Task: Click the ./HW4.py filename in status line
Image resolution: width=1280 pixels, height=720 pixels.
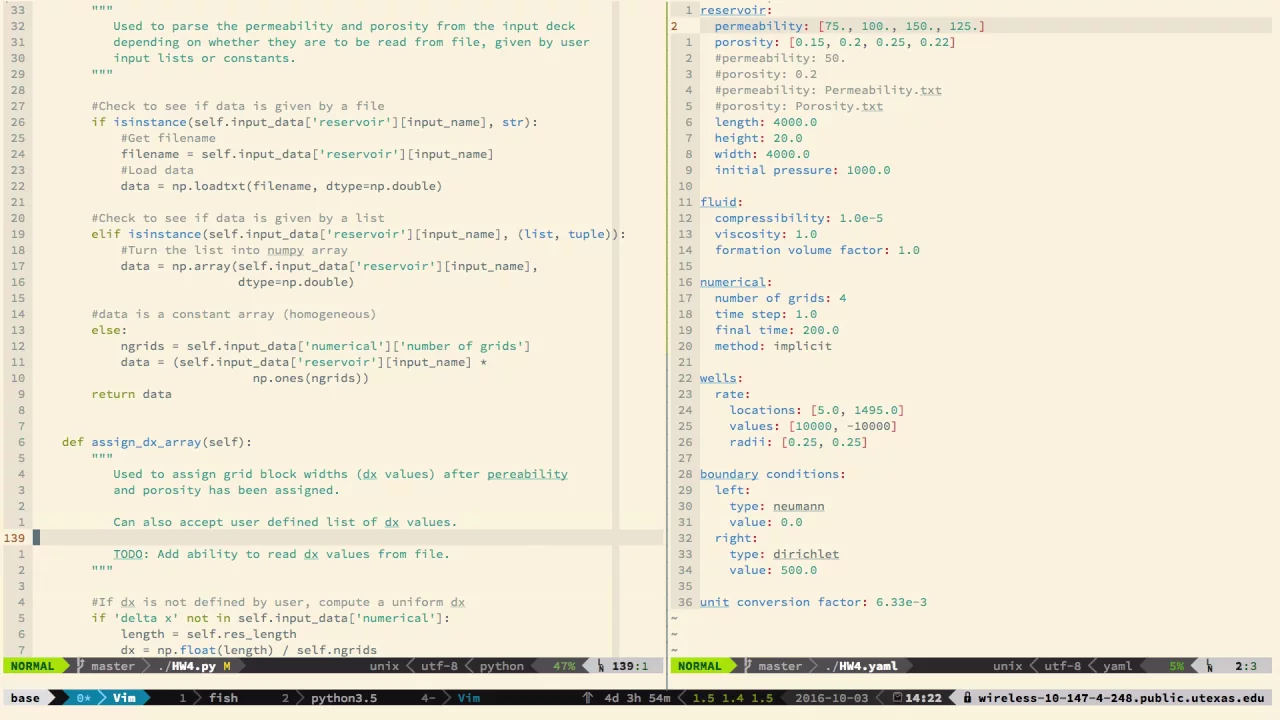Action: point(187,666)
